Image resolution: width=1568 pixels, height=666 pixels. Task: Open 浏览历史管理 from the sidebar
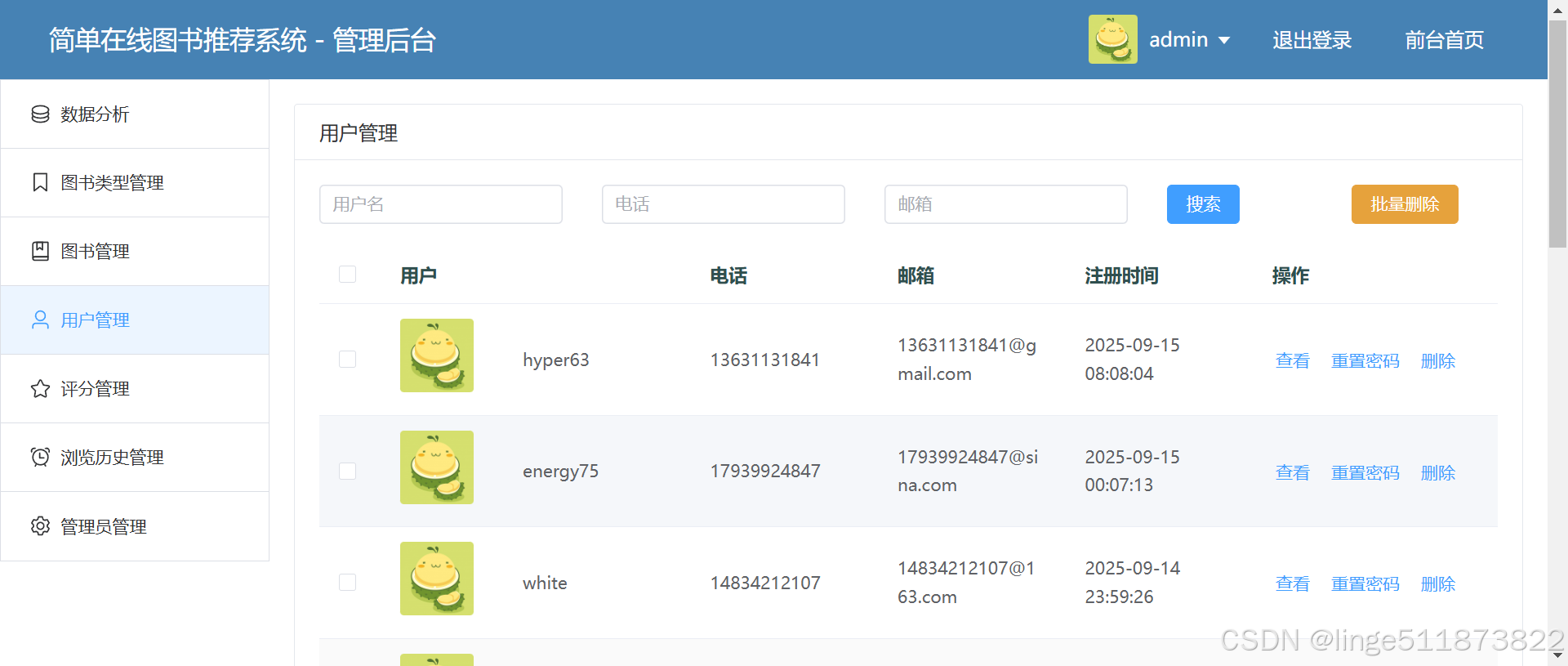point(135,458)
